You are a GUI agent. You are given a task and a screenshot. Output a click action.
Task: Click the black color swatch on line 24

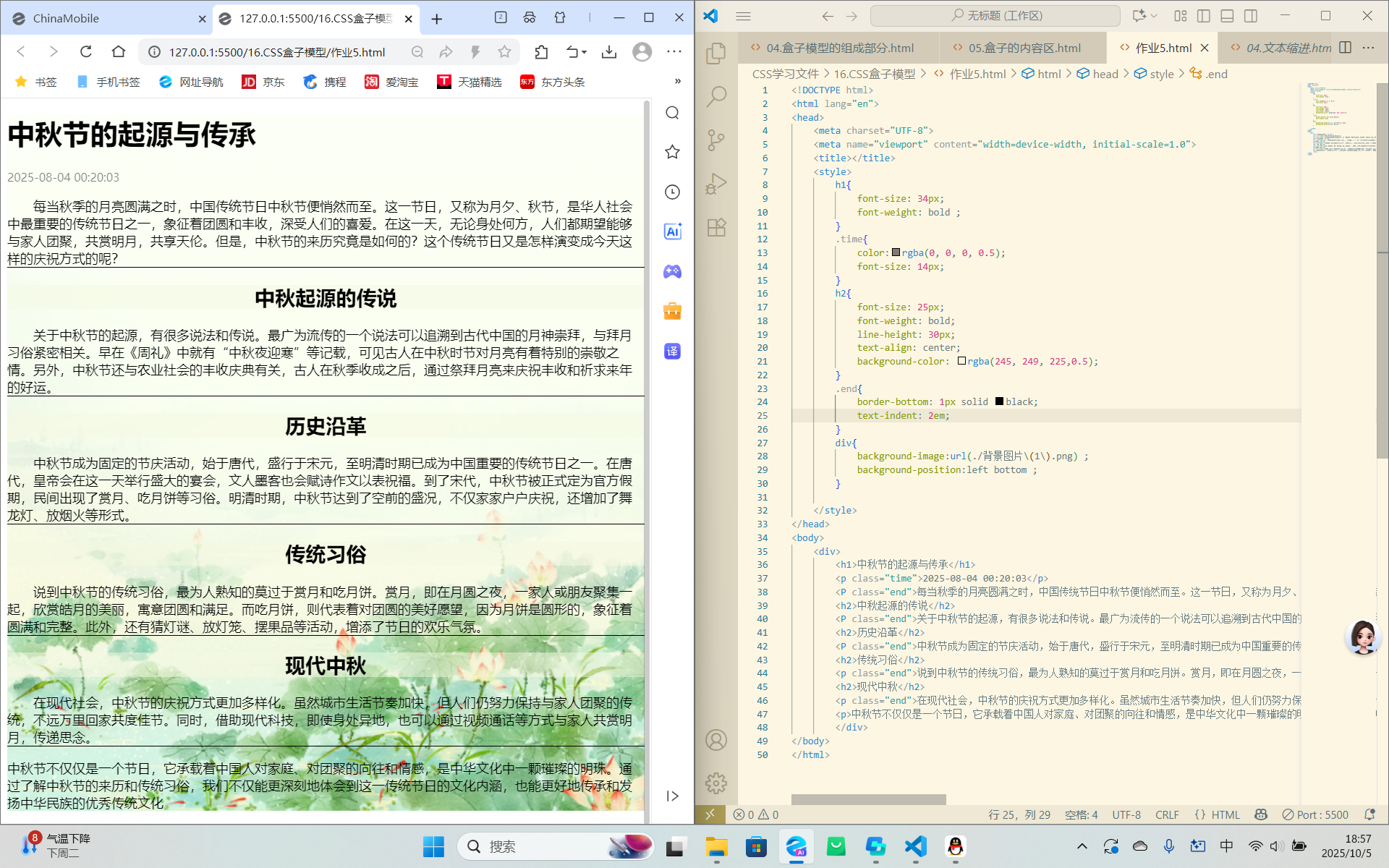[999, 401]
